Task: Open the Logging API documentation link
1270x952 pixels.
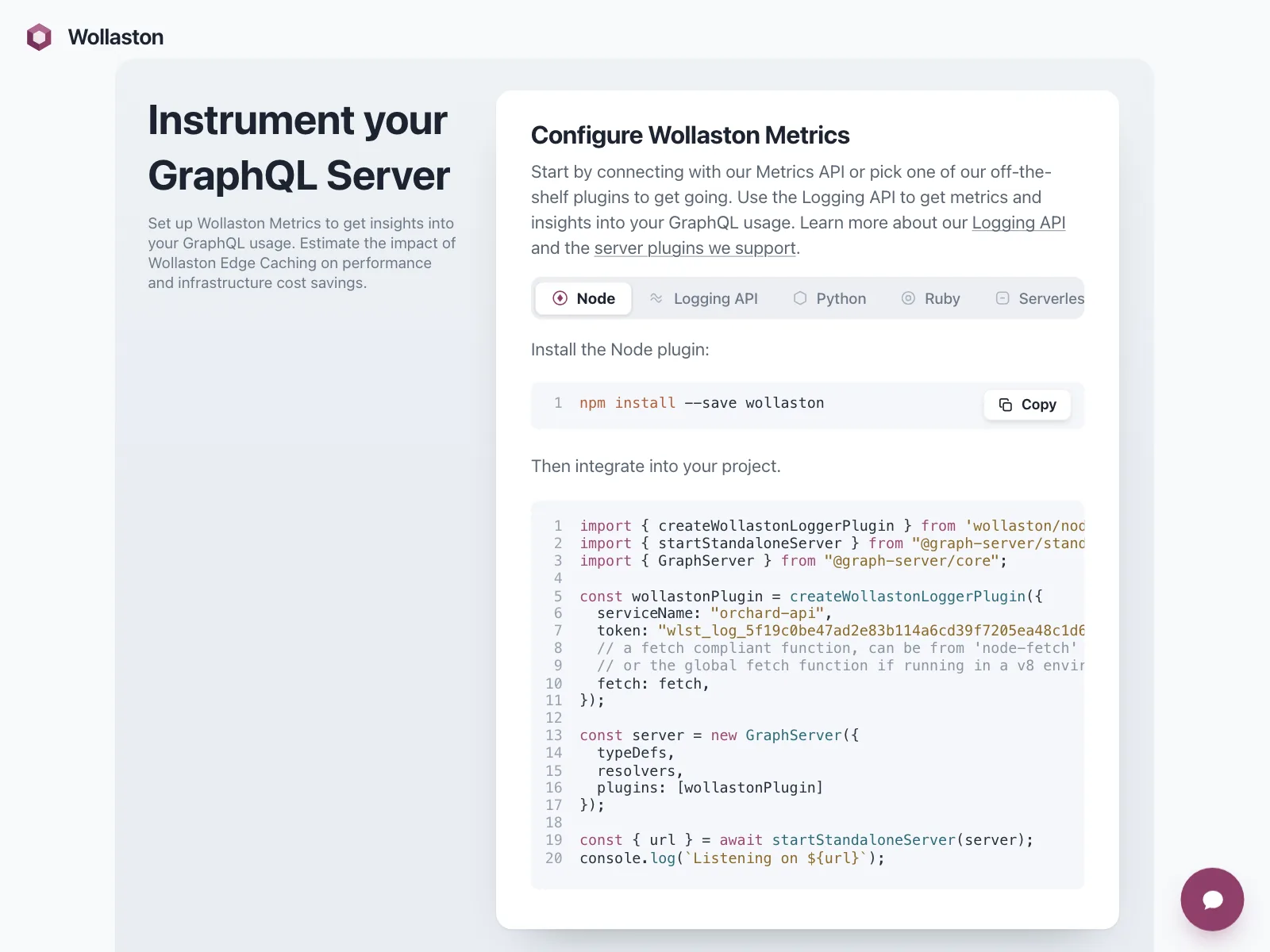Action: click(1018, 223)
